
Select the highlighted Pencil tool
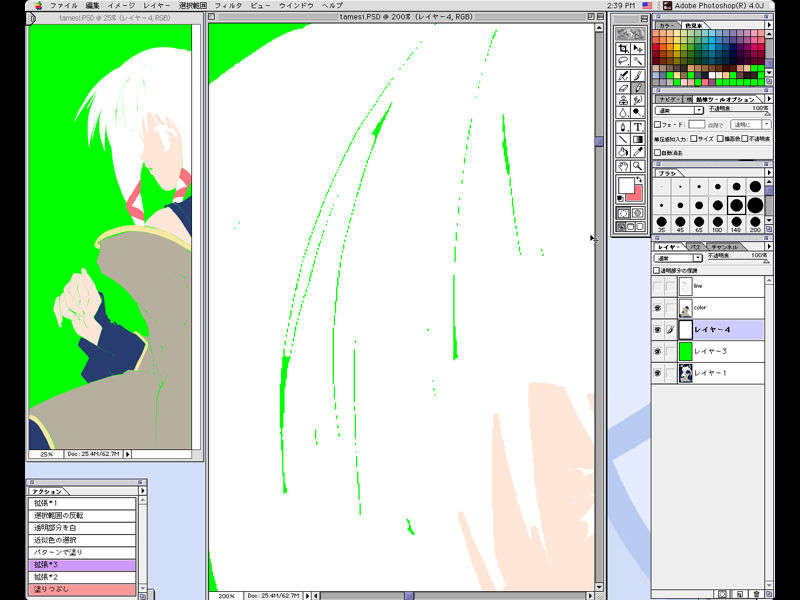pyautogui.click(x=638, y=88)
